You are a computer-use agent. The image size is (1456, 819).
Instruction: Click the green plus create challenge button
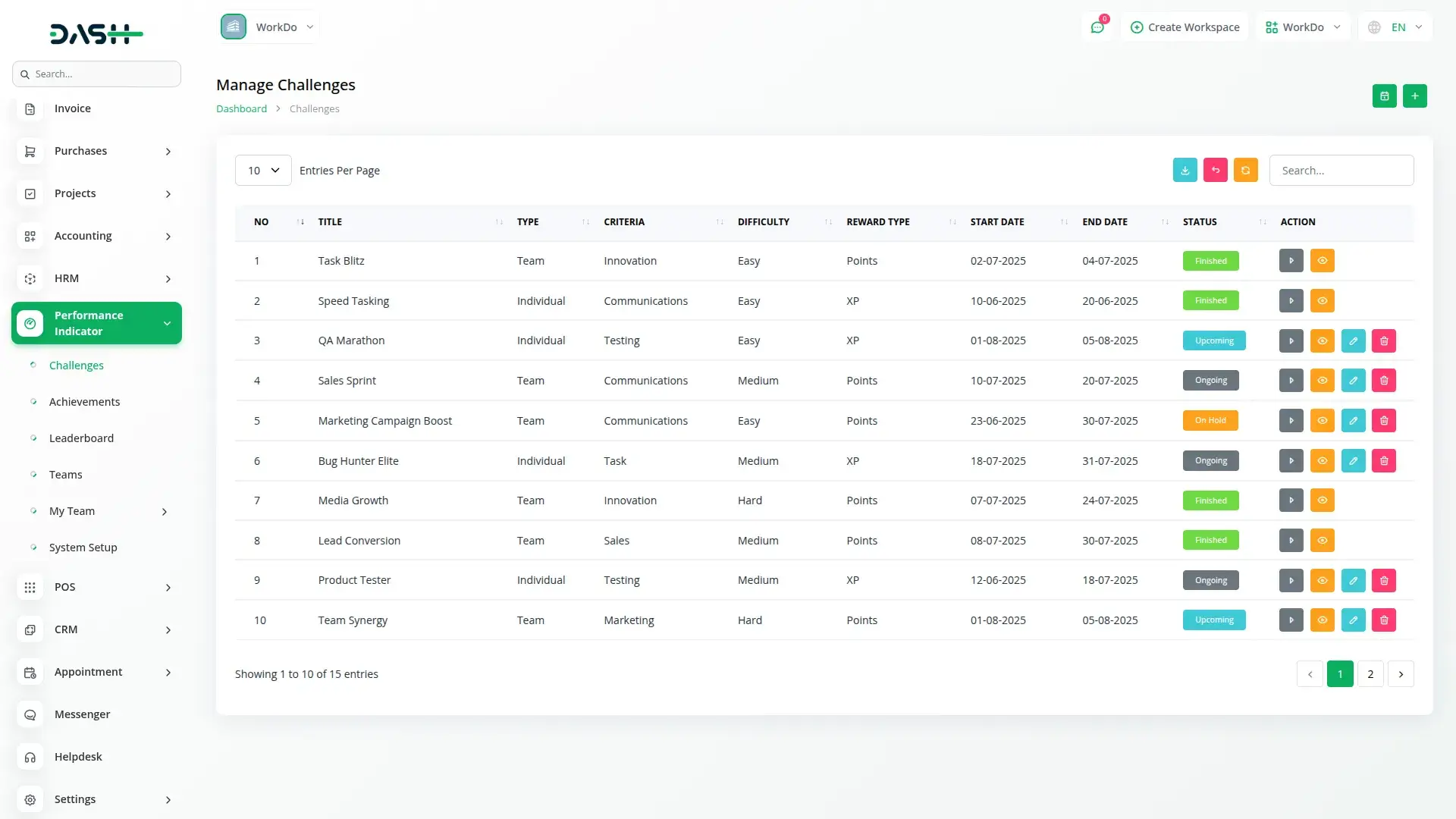pos(1414,96)
